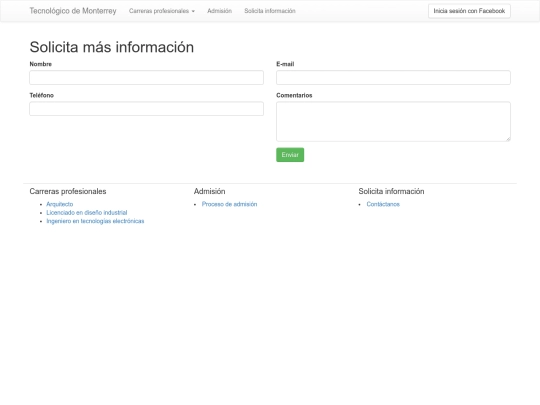Image resolution: width=540 pixels, height=405 pixels.
Task: Expand the Carreras profesionales dropdown menu
Action: (x=162, y=11)
